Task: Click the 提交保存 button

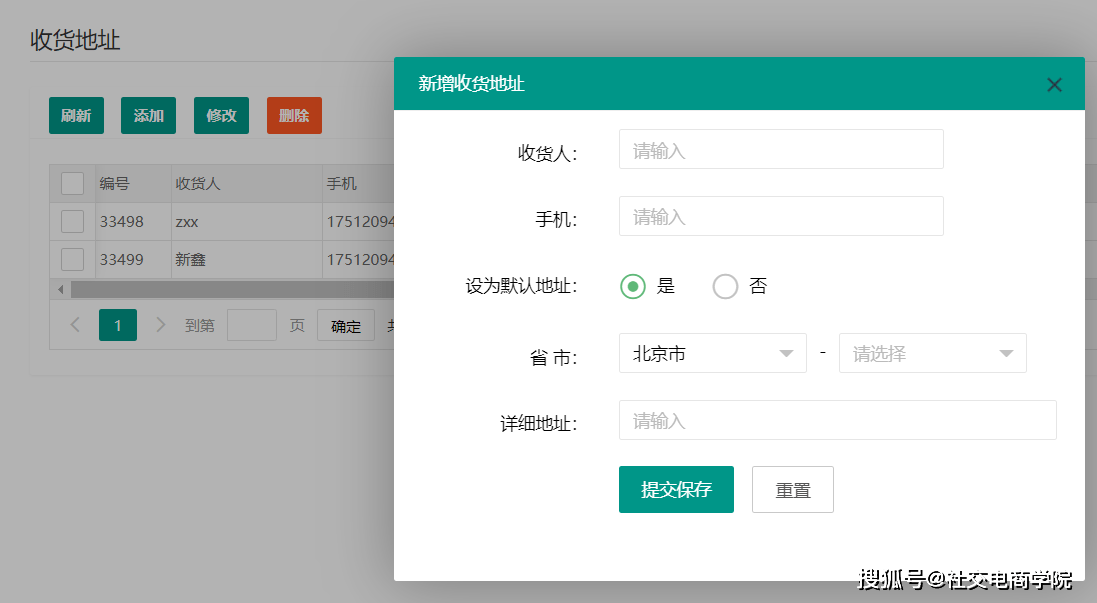Action: (x=676, y=490)
